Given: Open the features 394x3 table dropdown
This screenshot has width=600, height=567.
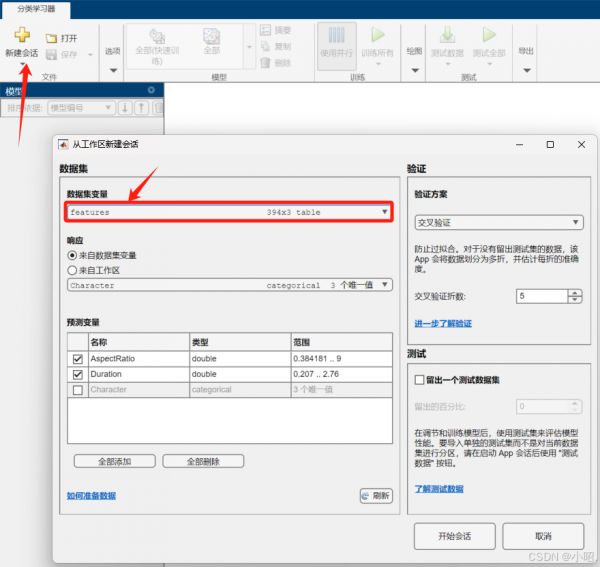Looking at the screenshot, I should 229,212.
